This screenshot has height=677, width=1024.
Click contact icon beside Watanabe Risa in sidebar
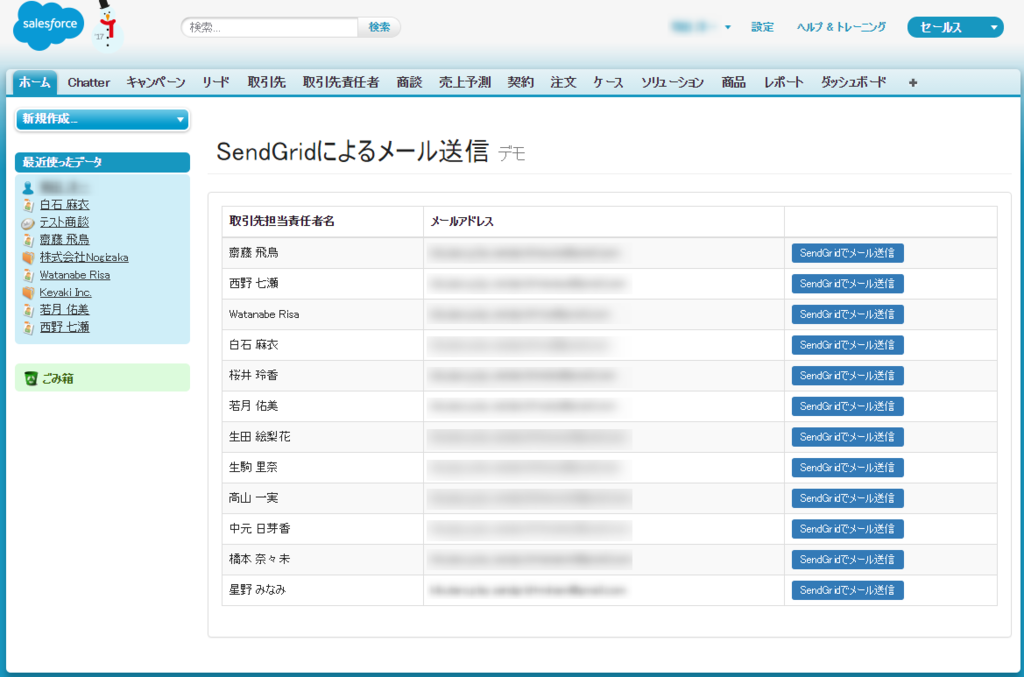[28, 275]
